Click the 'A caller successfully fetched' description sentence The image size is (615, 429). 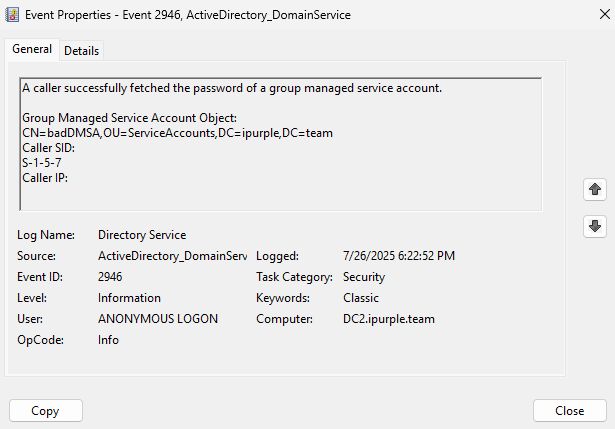232,88
